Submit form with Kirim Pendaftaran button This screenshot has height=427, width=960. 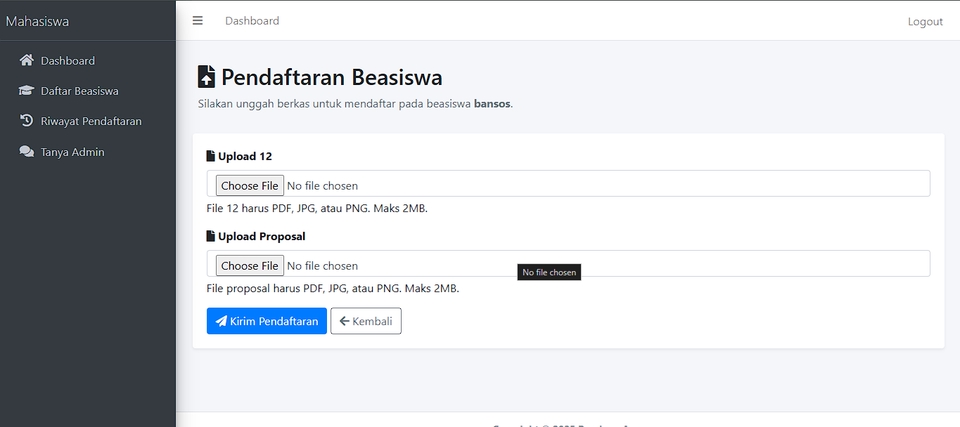tap(266, 321)
